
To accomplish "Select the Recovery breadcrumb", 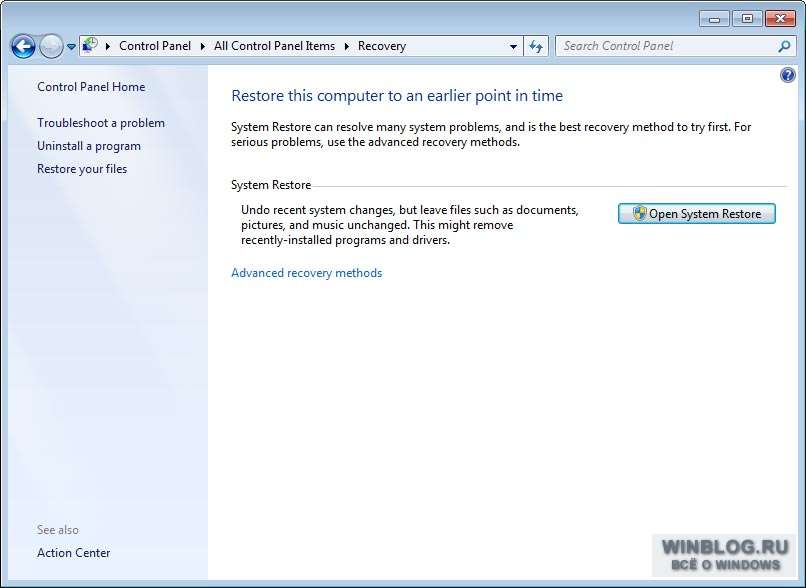I will 382,46.
